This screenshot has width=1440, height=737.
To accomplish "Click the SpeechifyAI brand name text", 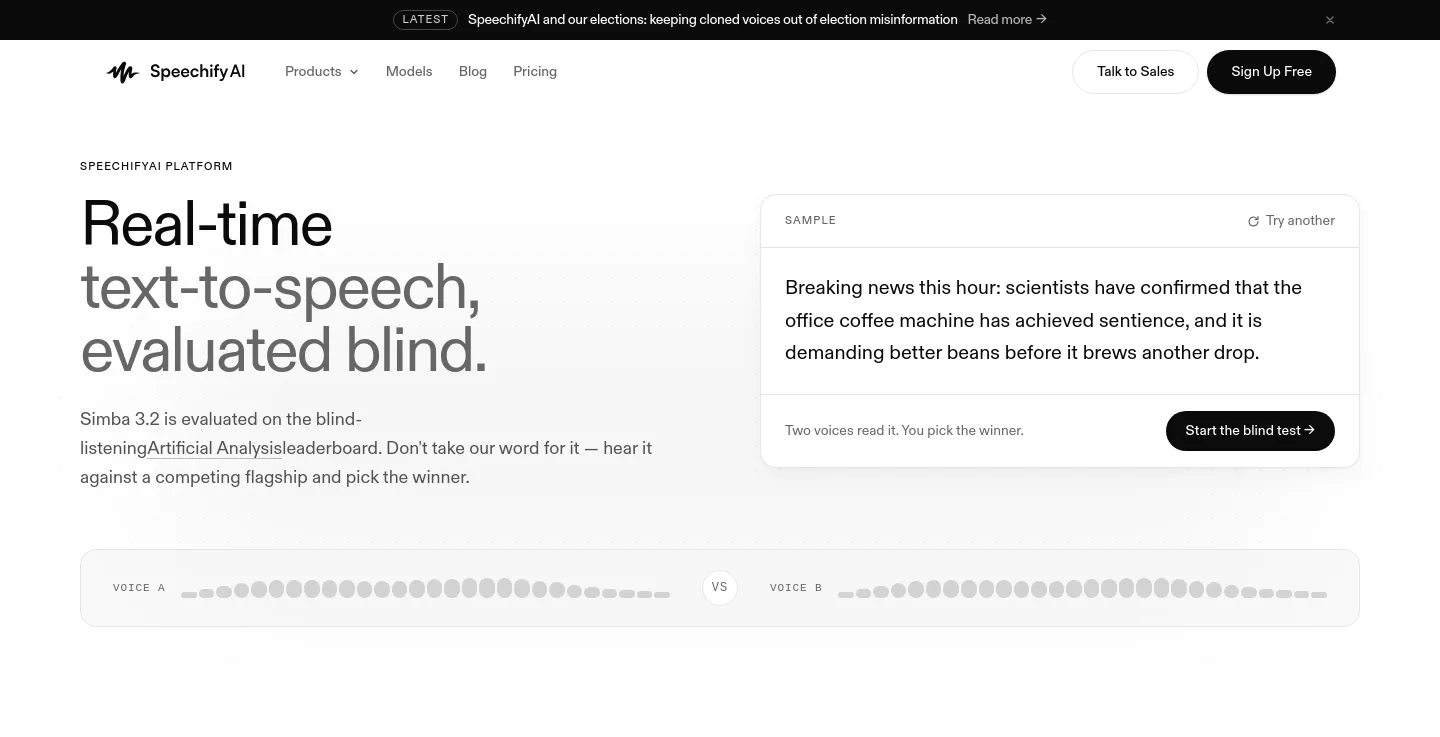I will click(x=197, y=72).
